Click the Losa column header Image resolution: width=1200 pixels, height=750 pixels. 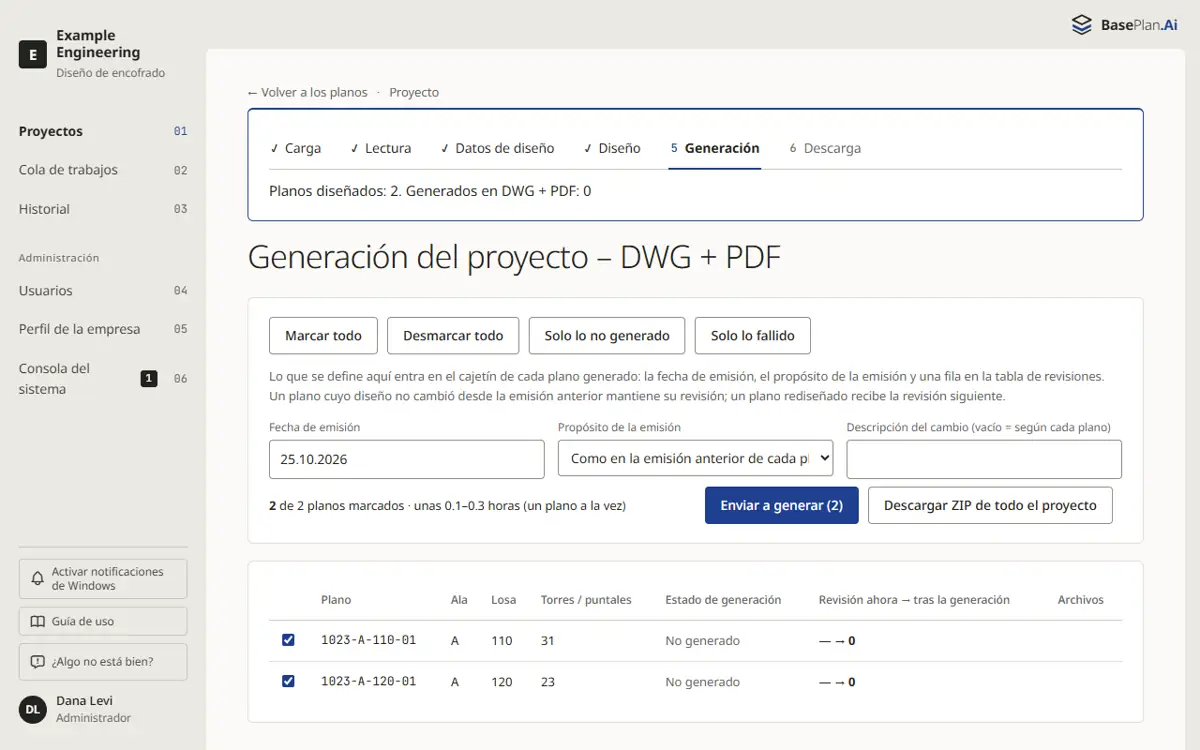[x=504, y=600]
